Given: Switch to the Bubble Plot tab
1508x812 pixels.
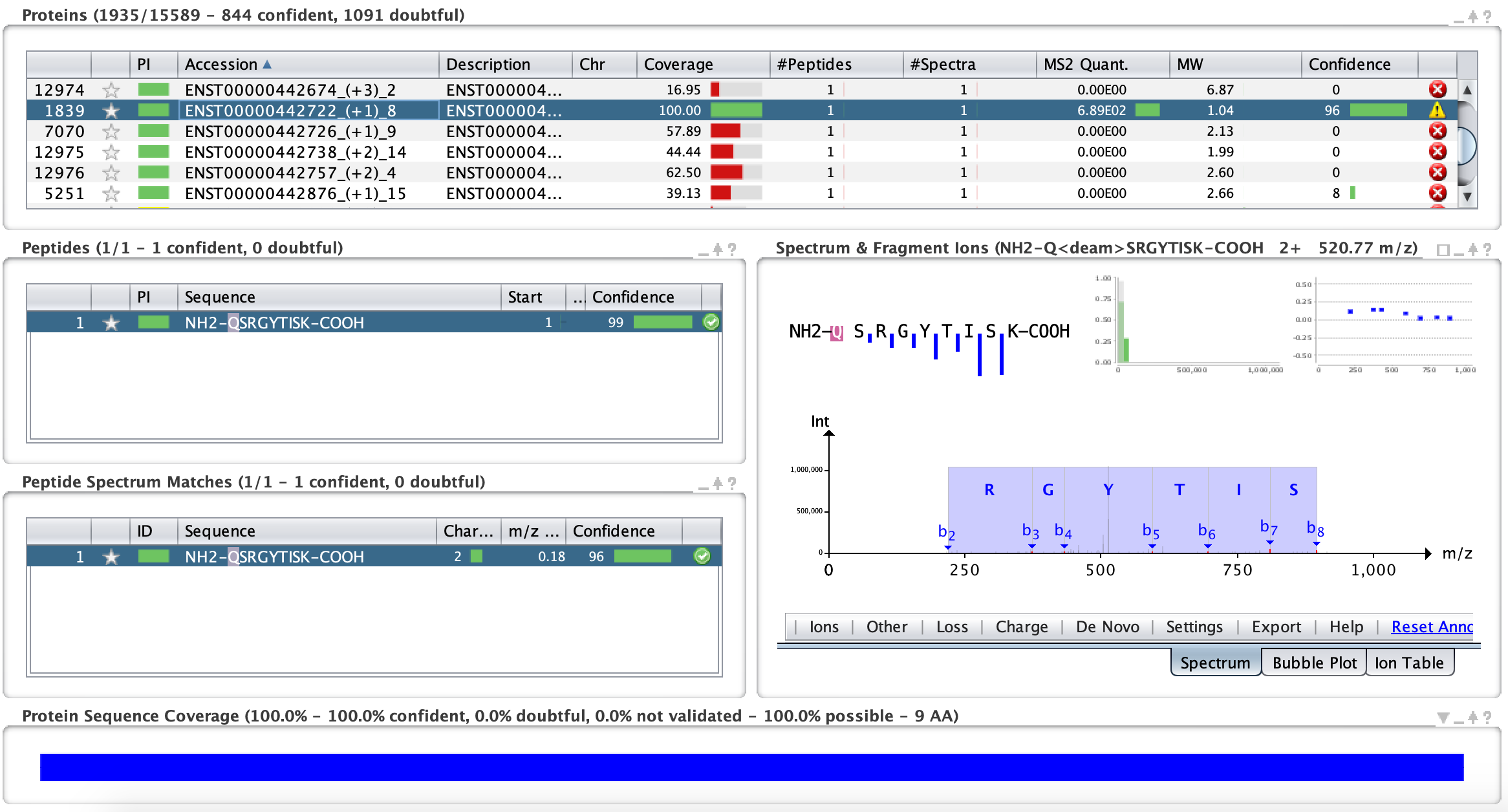Looking at the screenshot, I should (x=1313, y=662).
